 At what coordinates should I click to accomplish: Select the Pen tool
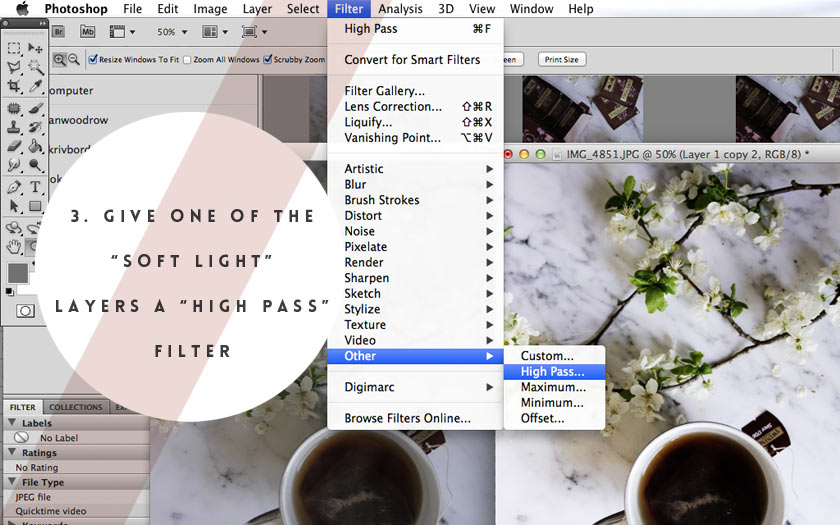point(14,187)
